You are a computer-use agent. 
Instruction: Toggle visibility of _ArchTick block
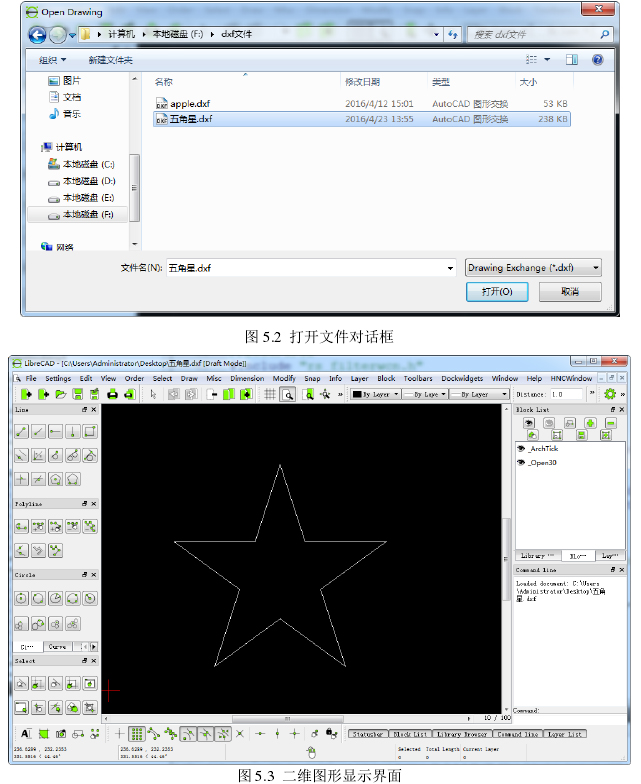521,449
